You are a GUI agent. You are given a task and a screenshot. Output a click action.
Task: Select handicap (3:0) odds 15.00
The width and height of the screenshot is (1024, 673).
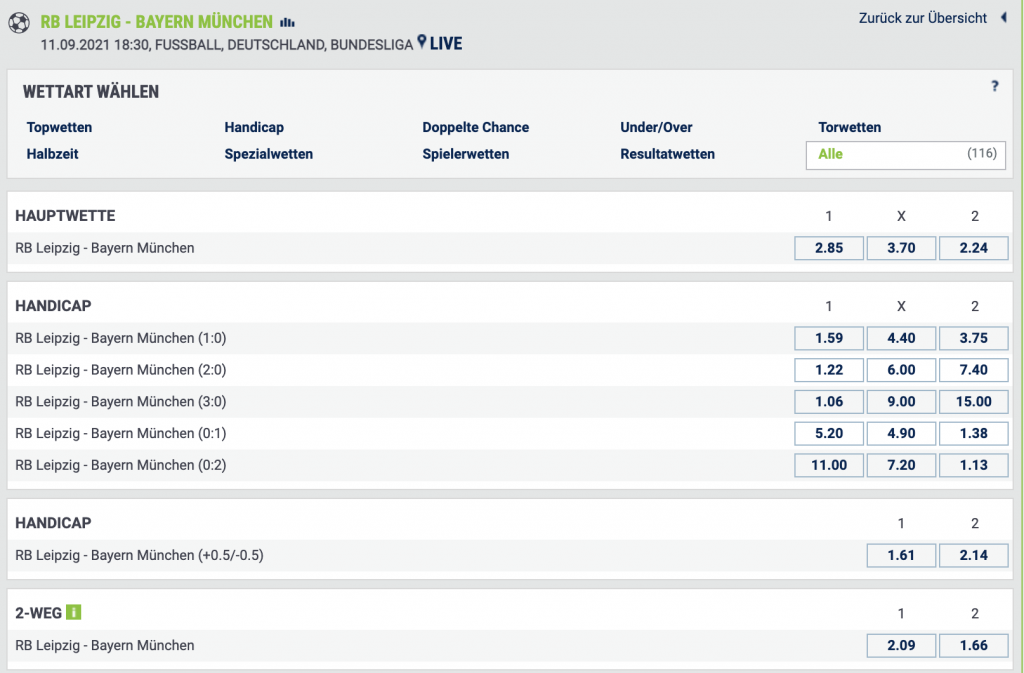974,401
